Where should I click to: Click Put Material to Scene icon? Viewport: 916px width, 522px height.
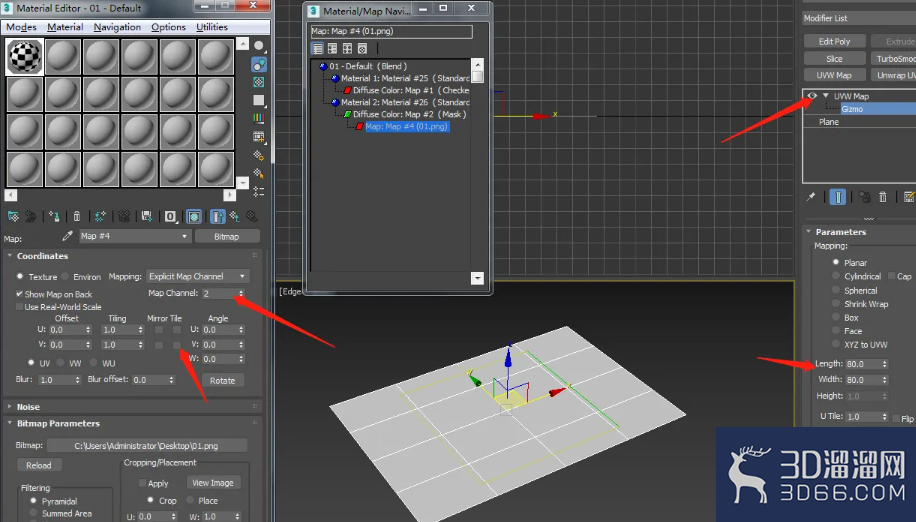31,217
